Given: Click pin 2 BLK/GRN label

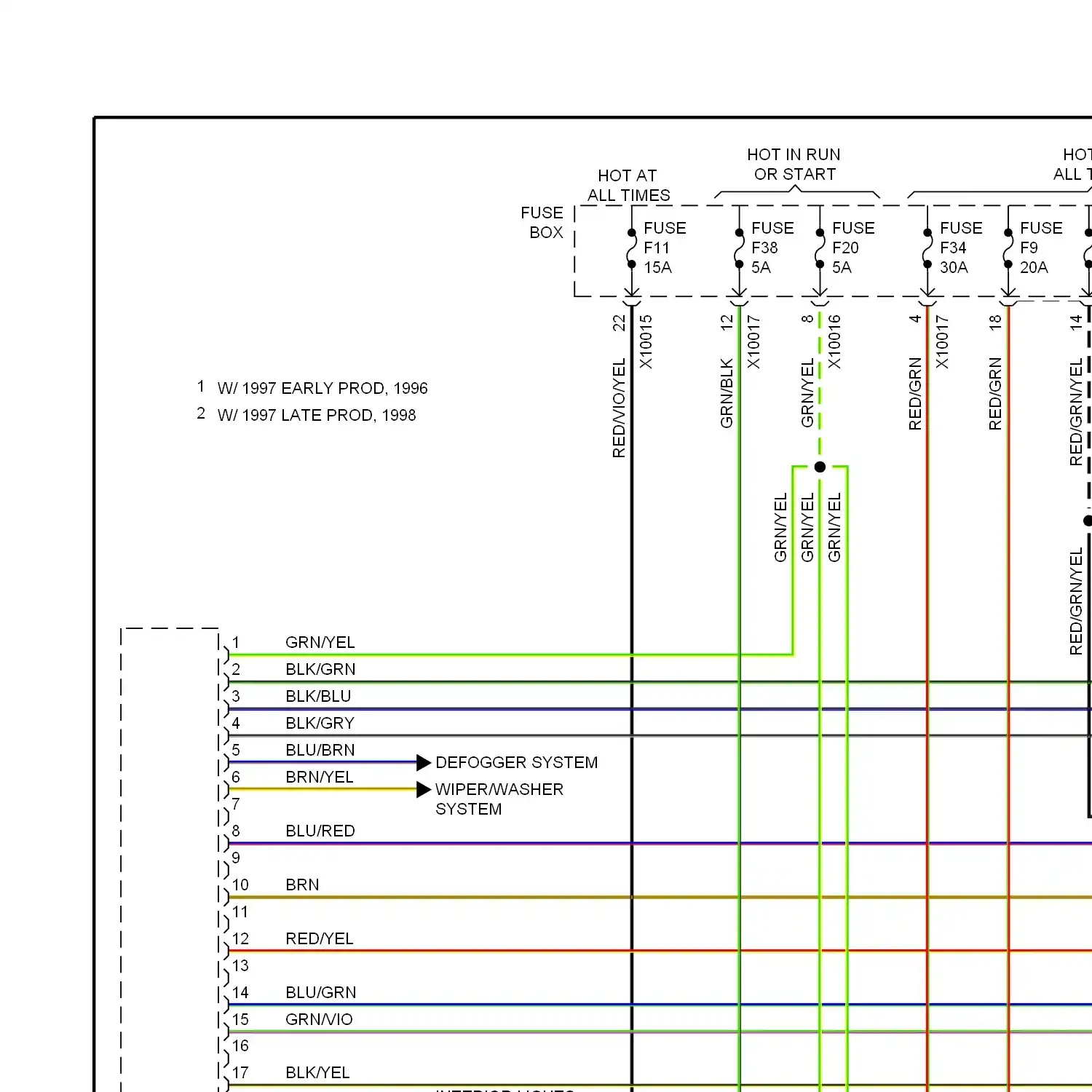Looking at the screenshot, I should pyautogui.click(x=320, y=669).
